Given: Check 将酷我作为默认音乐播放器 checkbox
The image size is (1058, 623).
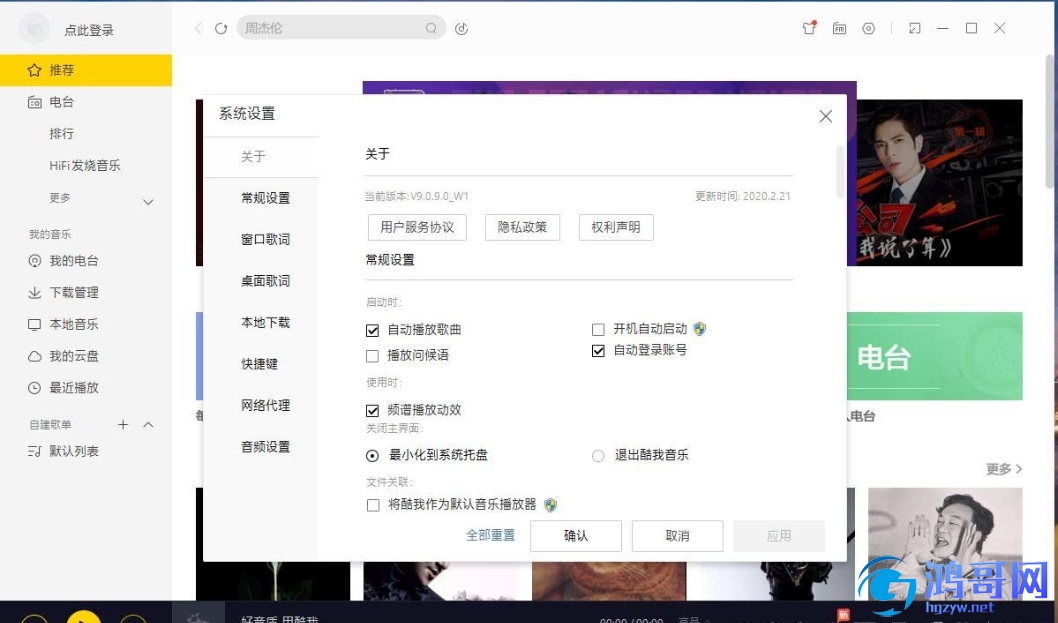Looking at the screenshot, I should (x=373, y=505).
